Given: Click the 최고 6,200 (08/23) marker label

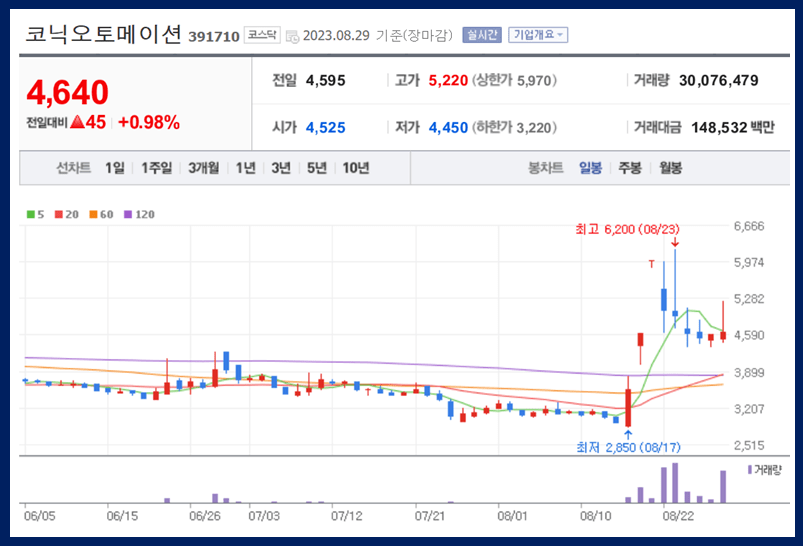Looking at the screenshot, I should pos(627,229).
